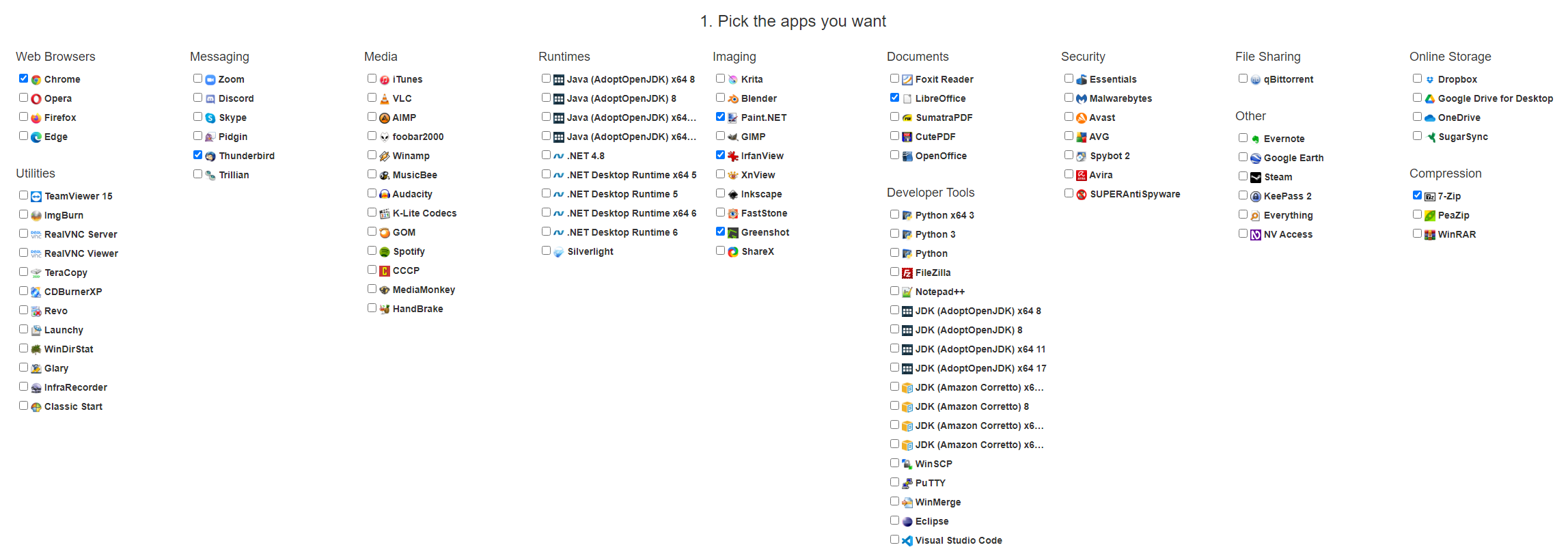Click the CDBurnerXP label
Screen dimensions: 1568x556
tap(73, 292)
